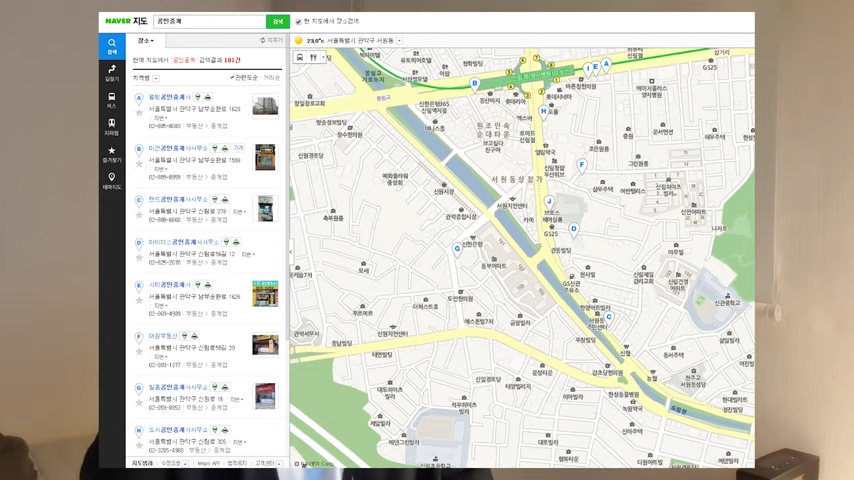Click the 테마지도 theme map icon
Viewport: 854px width, 480px height.
tap(111, 180)
